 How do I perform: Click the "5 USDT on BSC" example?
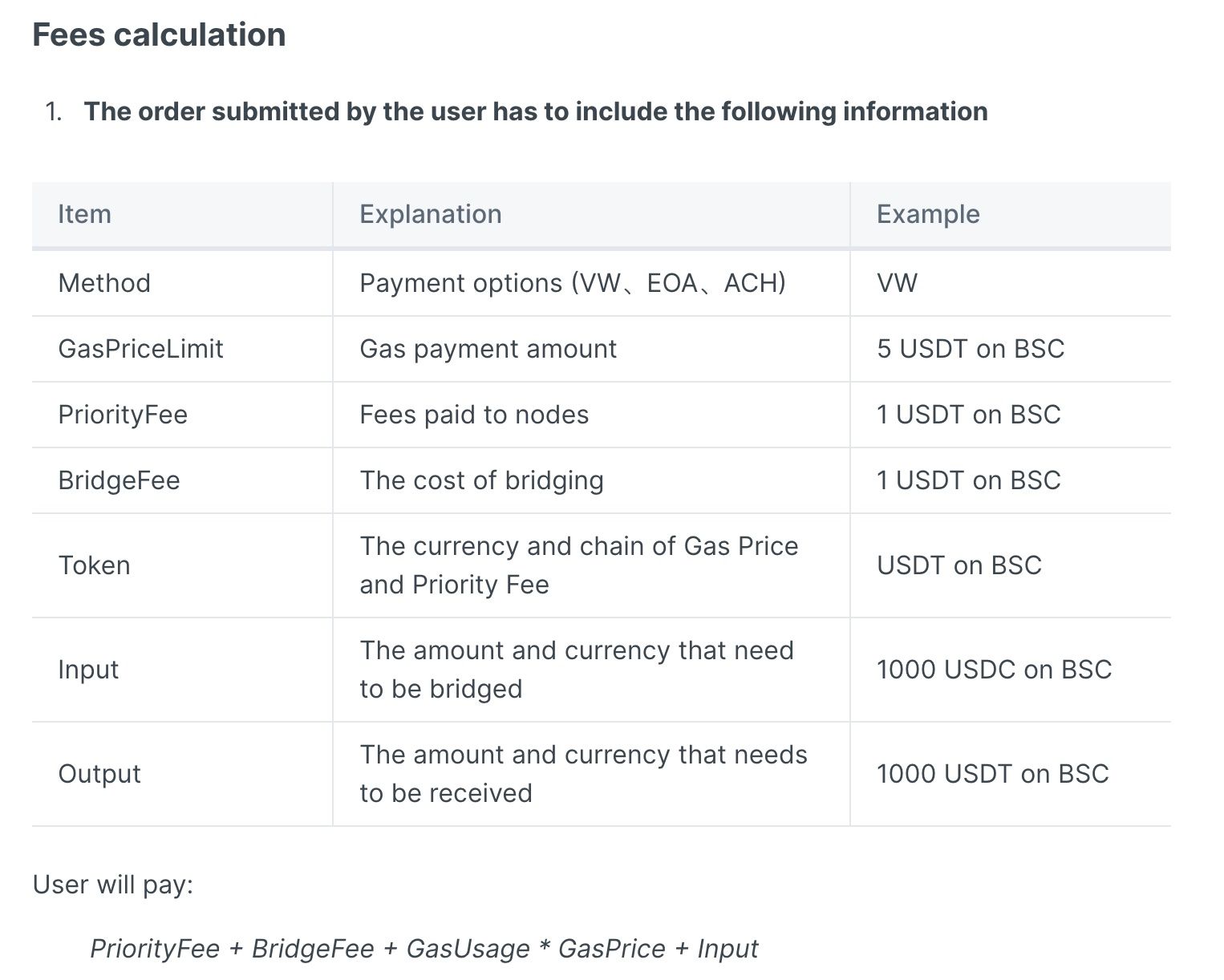pos(971,349)
